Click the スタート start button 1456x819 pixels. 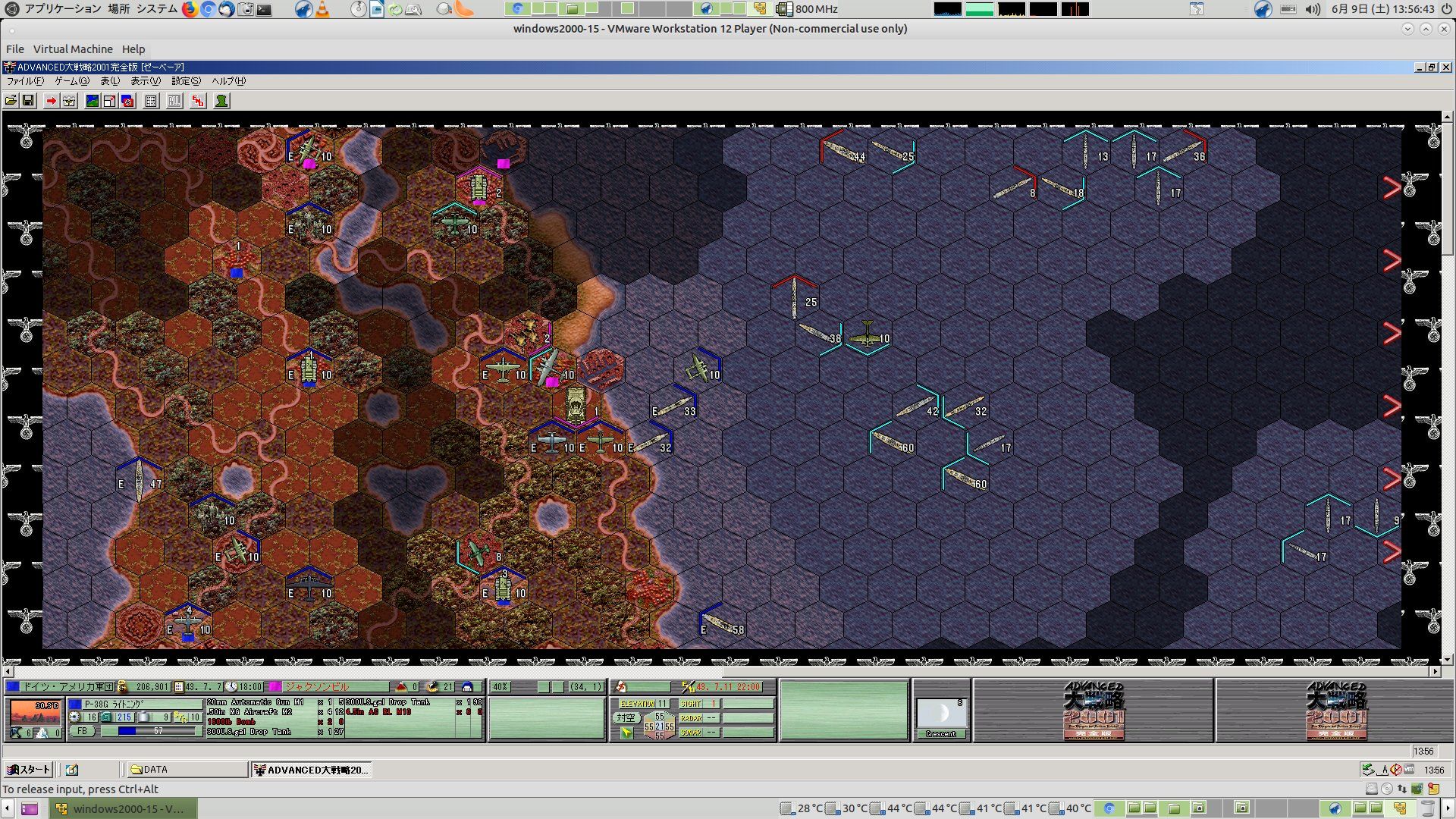28,770
